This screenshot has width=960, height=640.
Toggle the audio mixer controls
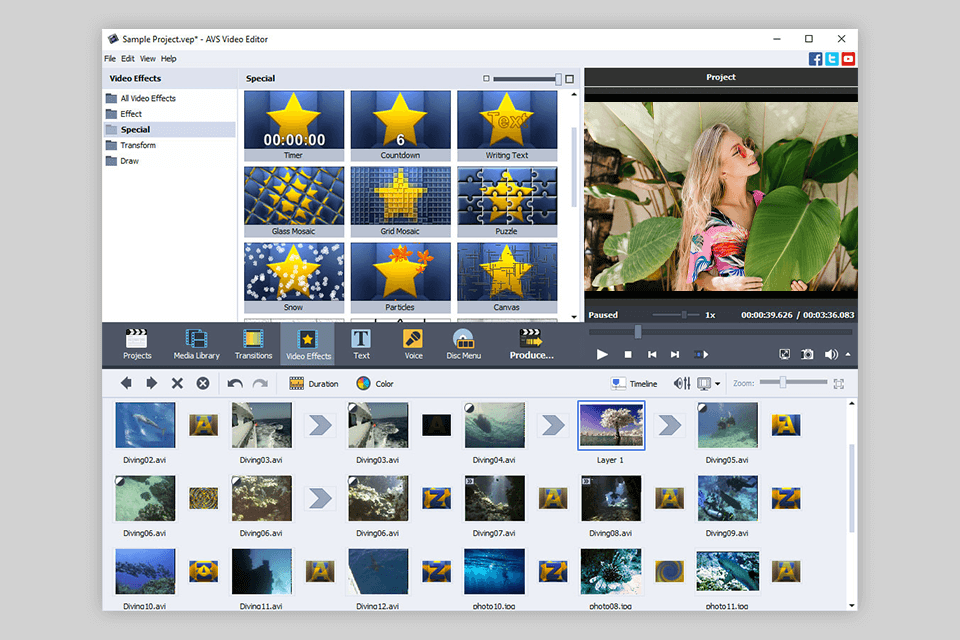[x=682, y=383]
